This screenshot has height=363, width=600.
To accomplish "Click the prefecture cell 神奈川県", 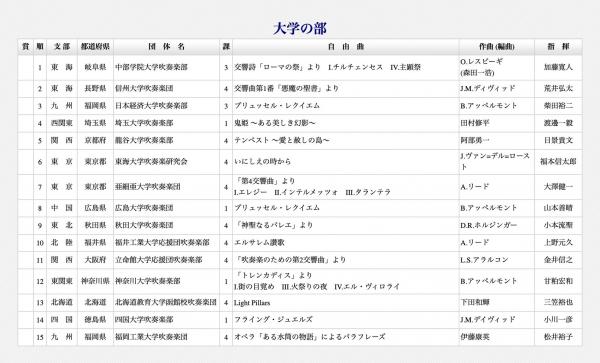I will (95, 281).
